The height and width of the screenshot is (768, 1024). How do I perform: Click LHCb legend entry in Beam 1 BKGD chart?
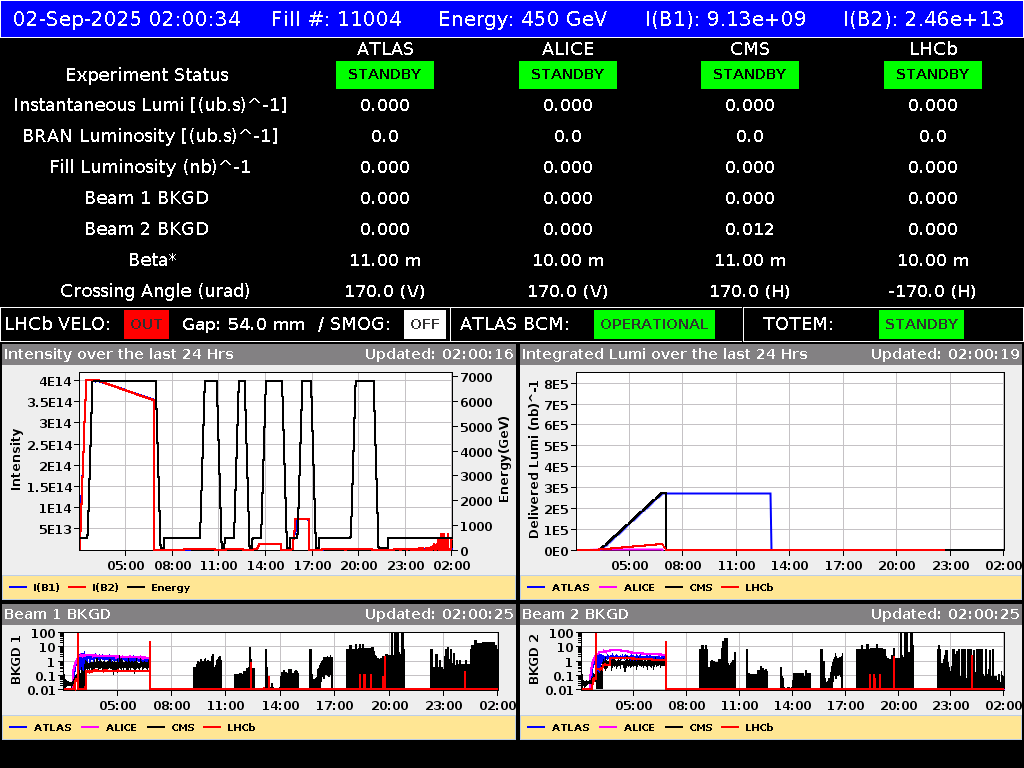coord(229,728)
